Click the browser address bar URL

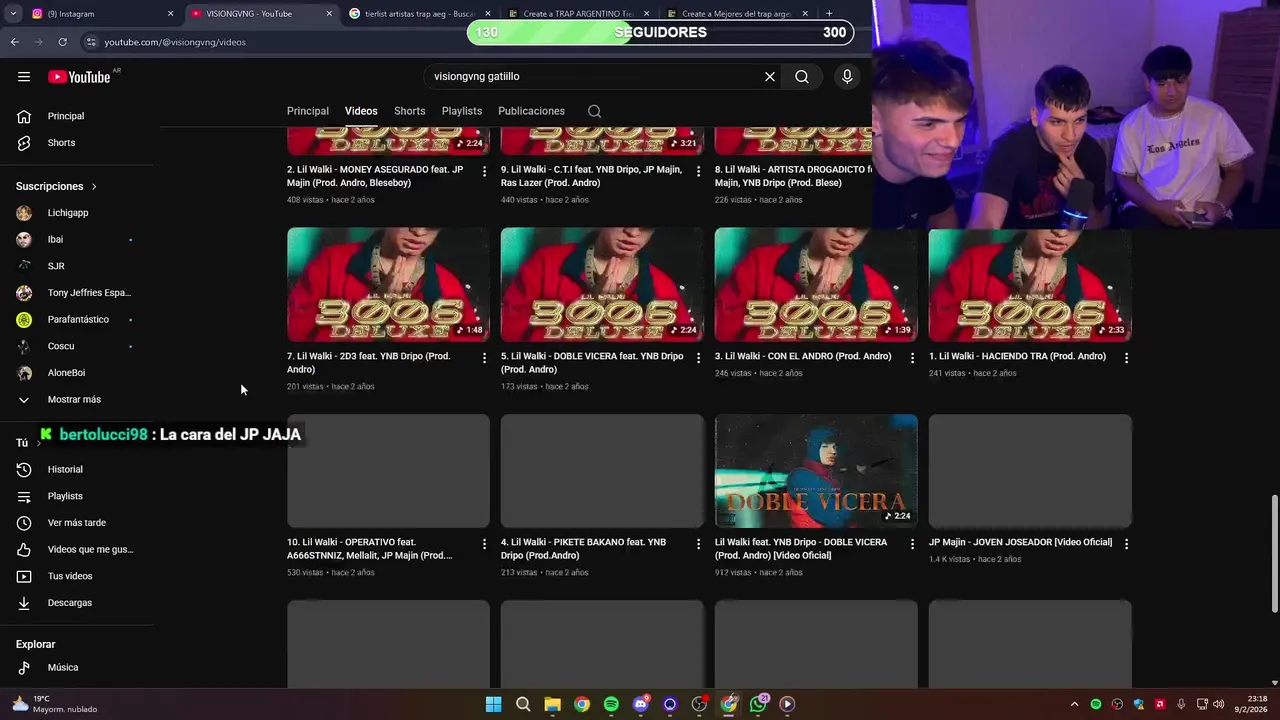click(175, 42)
